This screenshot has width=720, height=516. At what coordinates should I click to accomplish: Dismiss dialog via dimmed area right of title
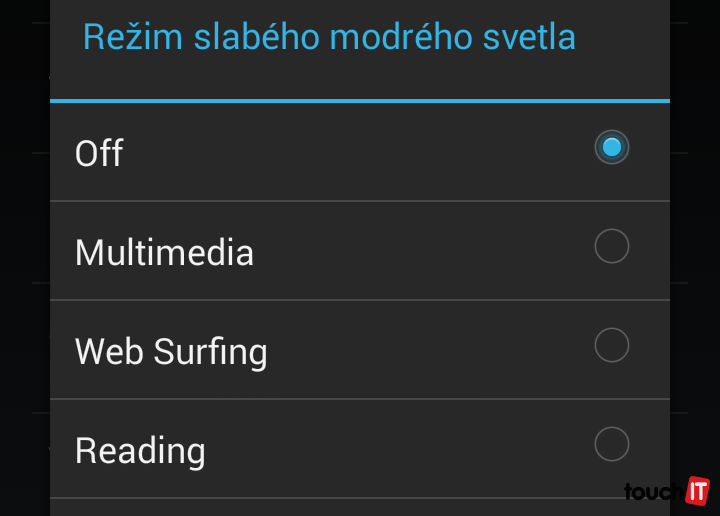coord(695,40)
